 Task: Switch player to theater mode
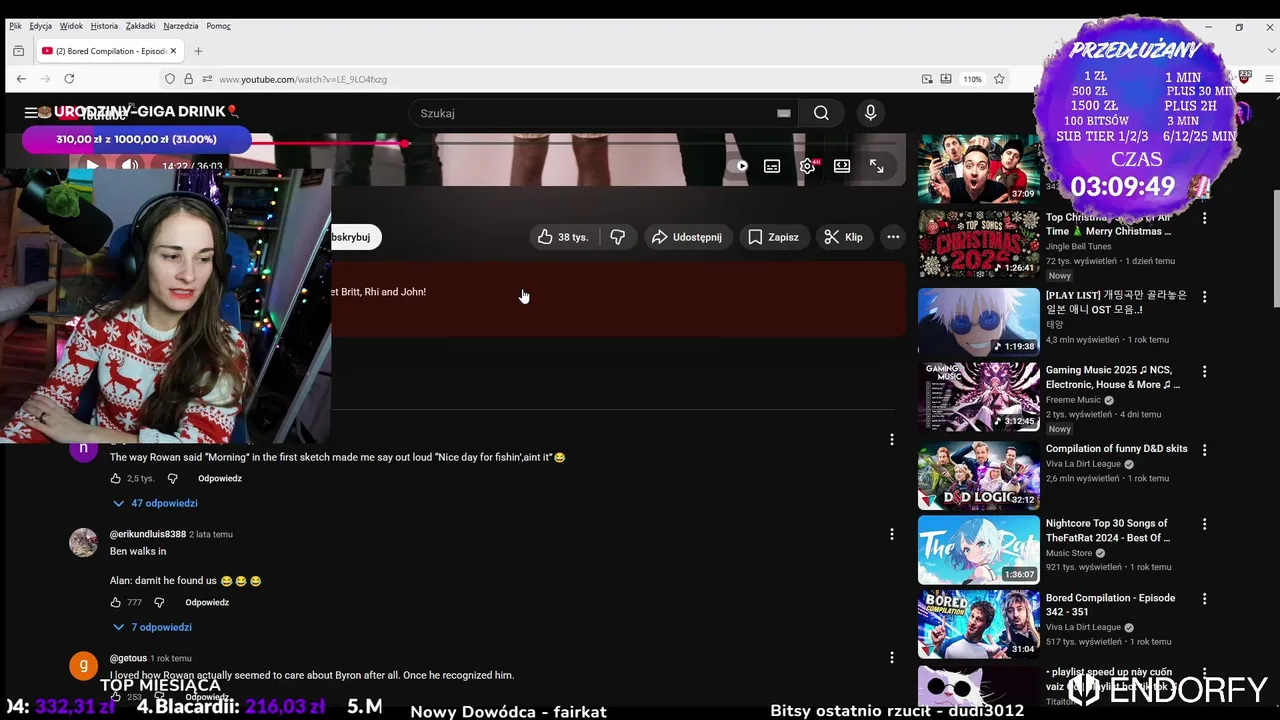click(x=842, y=166)
